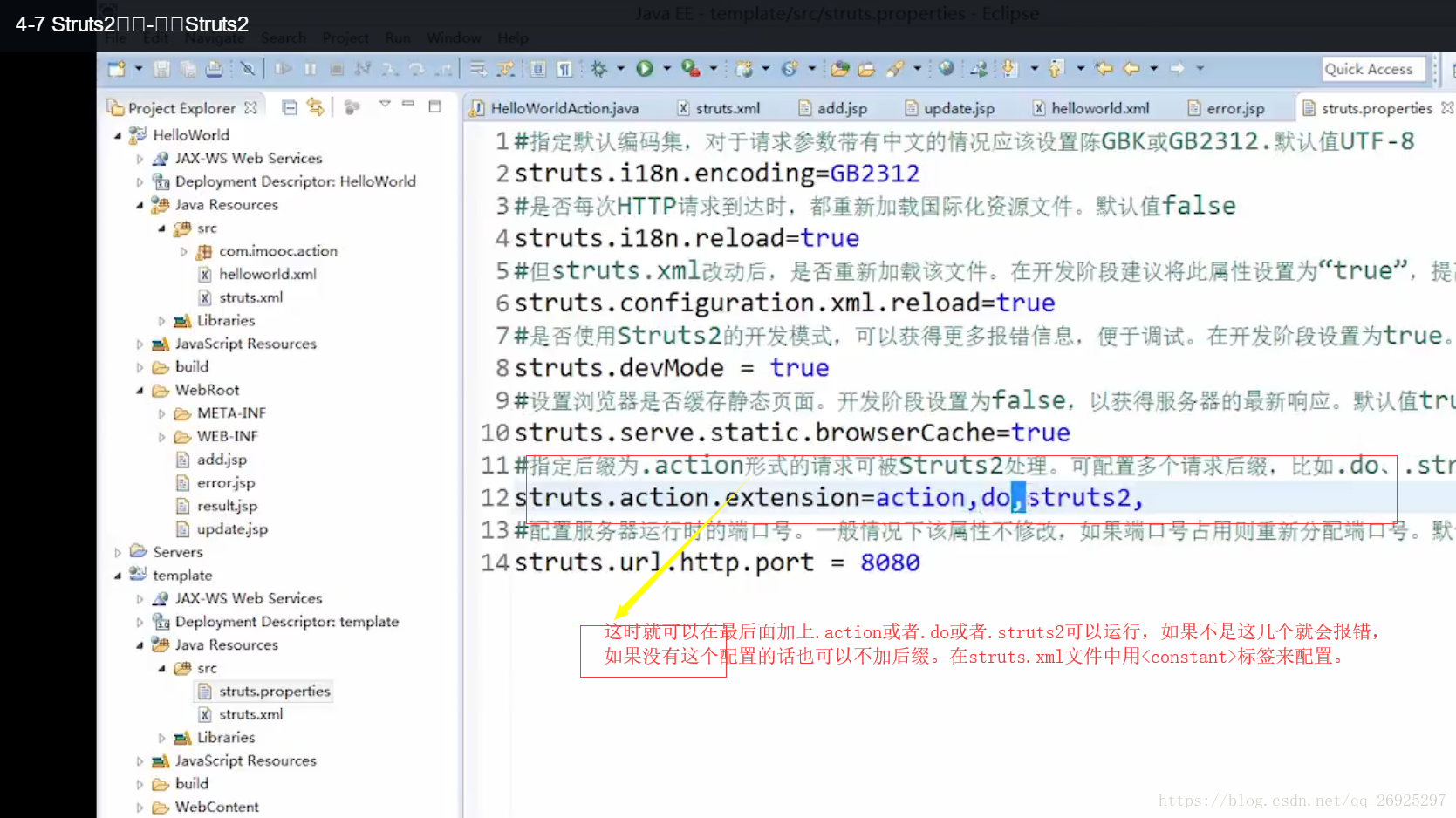This screenshot has height=818, width=1456.
Task: Expand the META-INF folder
Action: pos(161,413)
